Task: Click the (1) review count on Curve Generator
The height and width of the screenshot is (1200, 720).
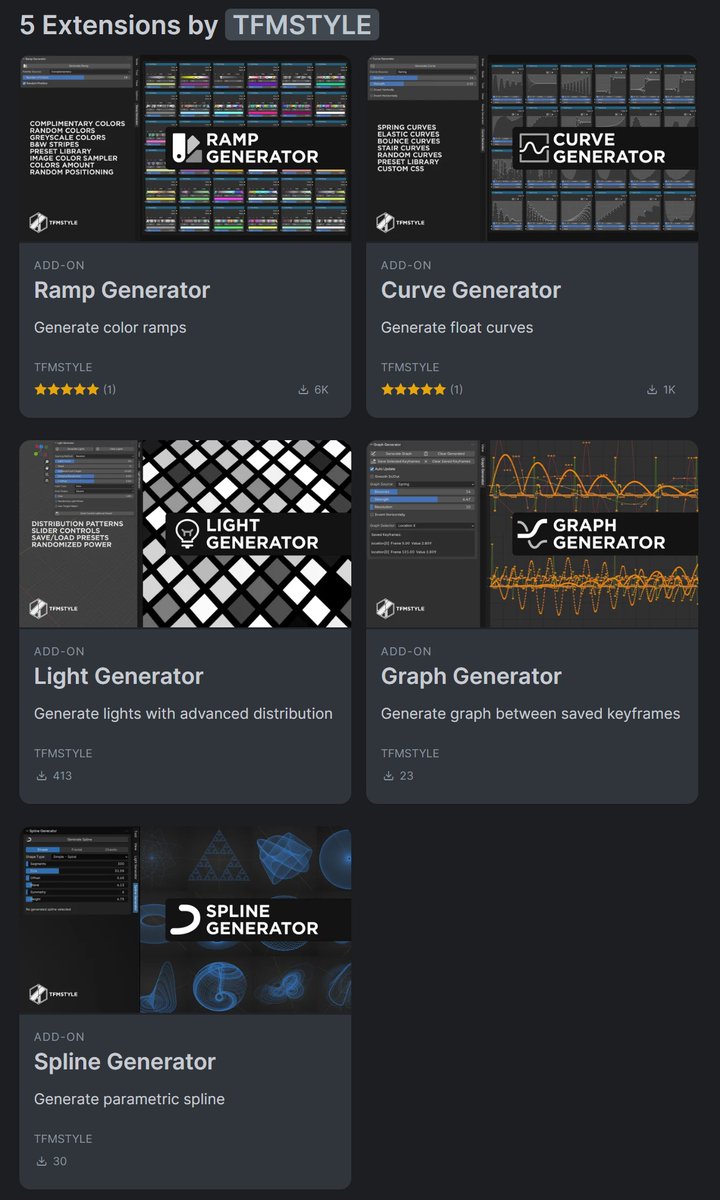Action: tap(456, 390)
